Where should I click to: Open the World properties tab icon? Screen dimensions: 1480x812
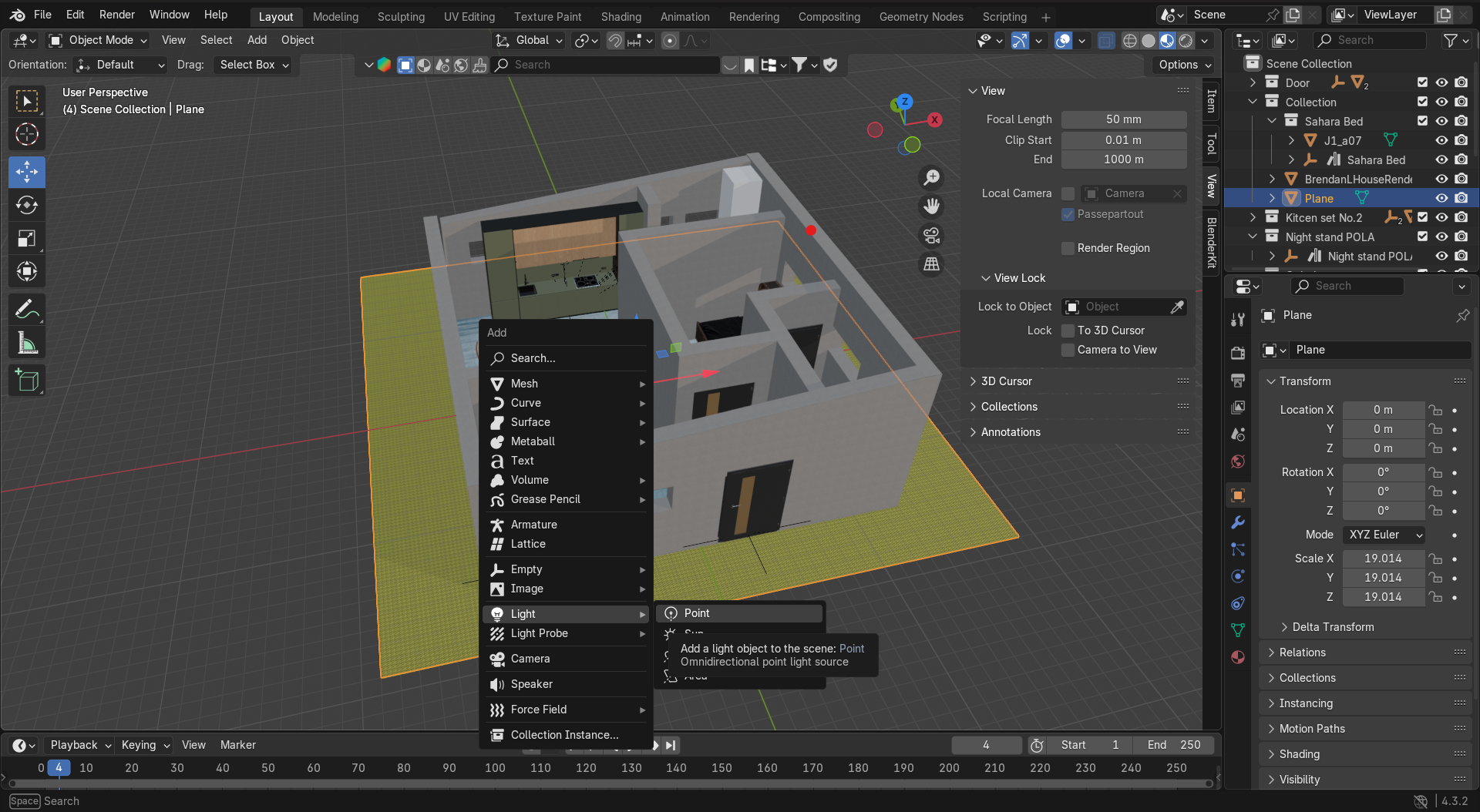(1238, 461)
